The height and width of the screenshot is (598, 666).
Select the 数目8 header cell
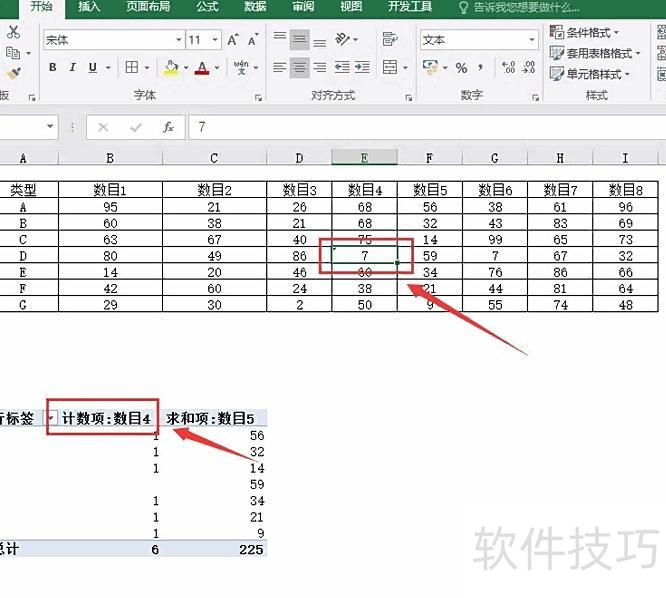[x=625, y=189]
